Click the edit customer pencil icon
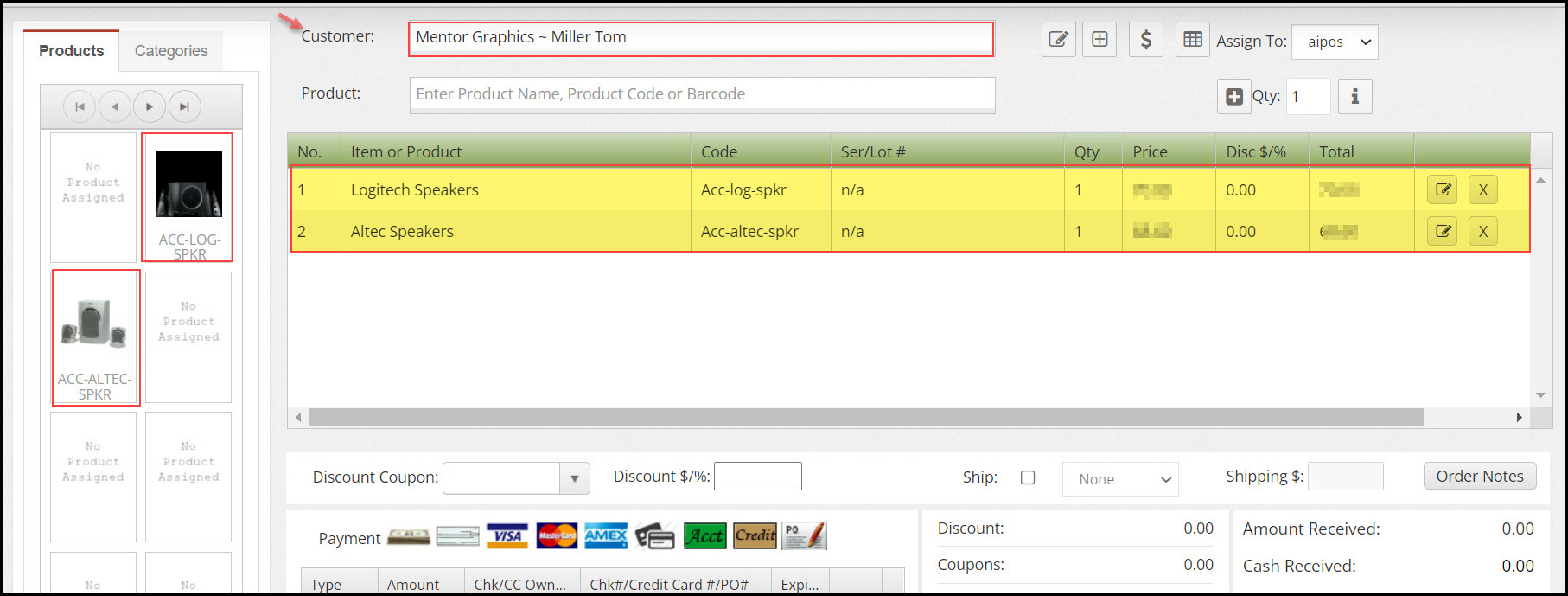 coord(1058,40)
